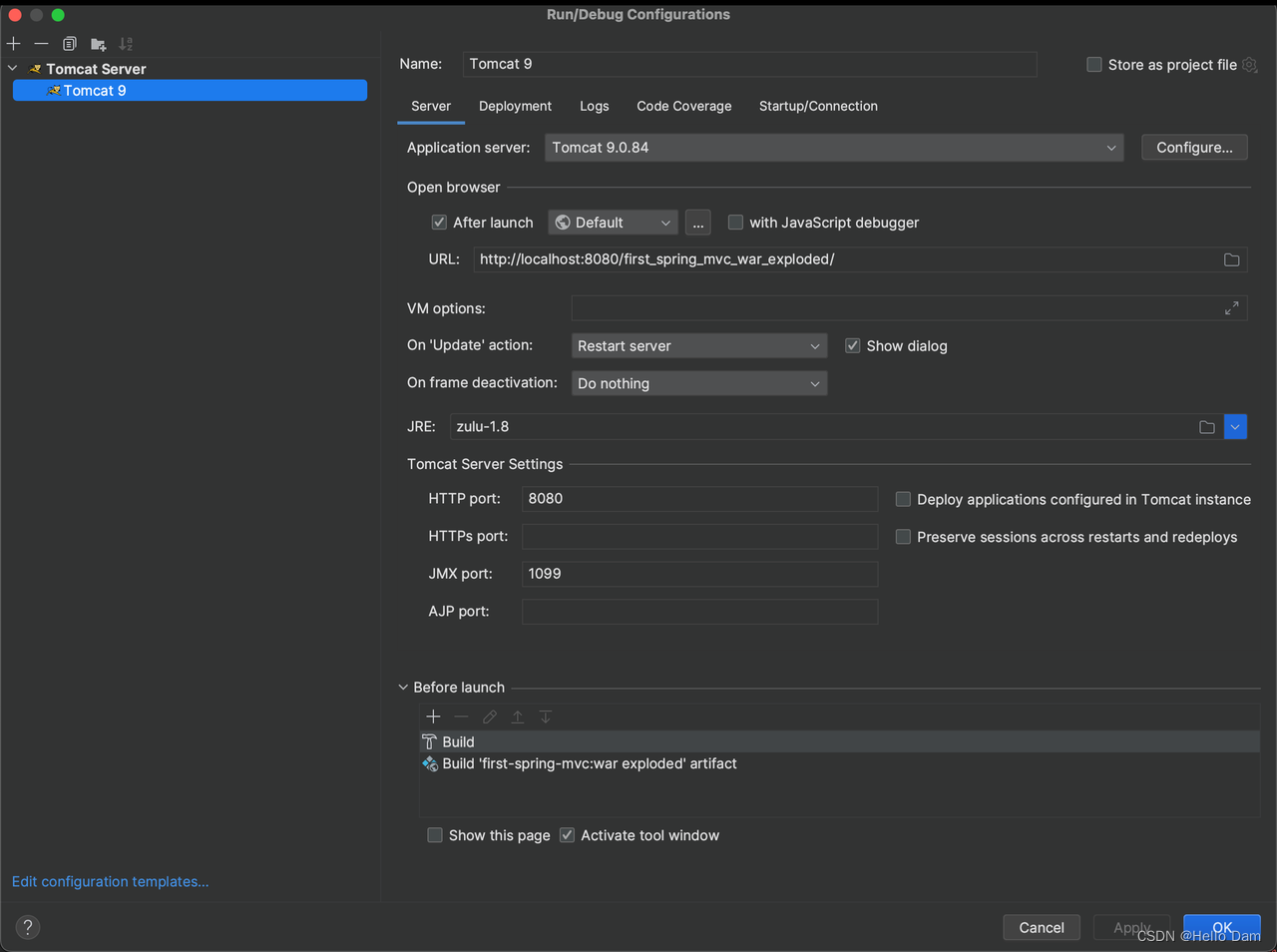Click the browser ellipsis button

click(698, 223)
